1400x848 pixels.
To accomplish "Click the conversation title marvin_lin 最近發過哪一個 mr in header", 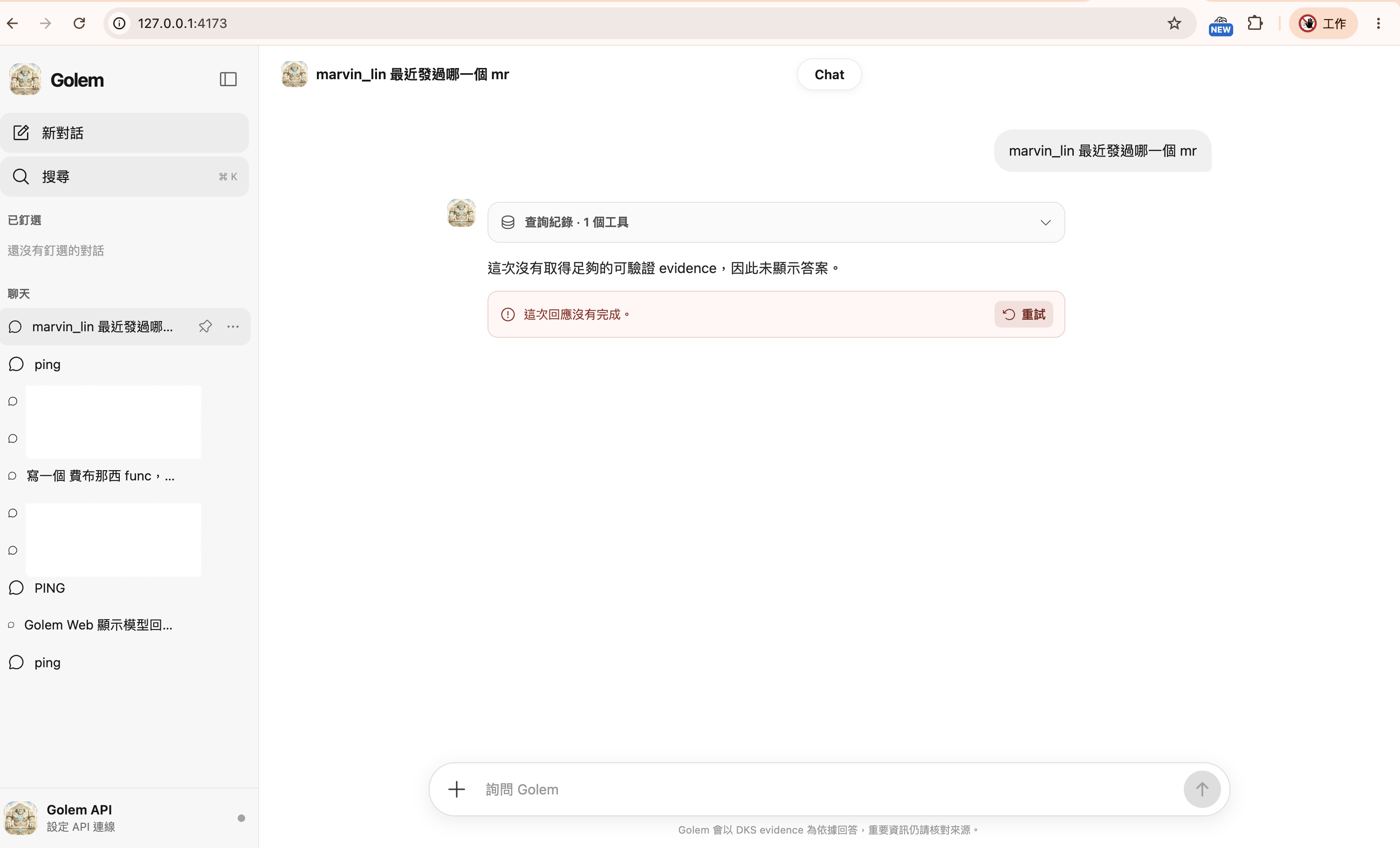I will (412, 75).
